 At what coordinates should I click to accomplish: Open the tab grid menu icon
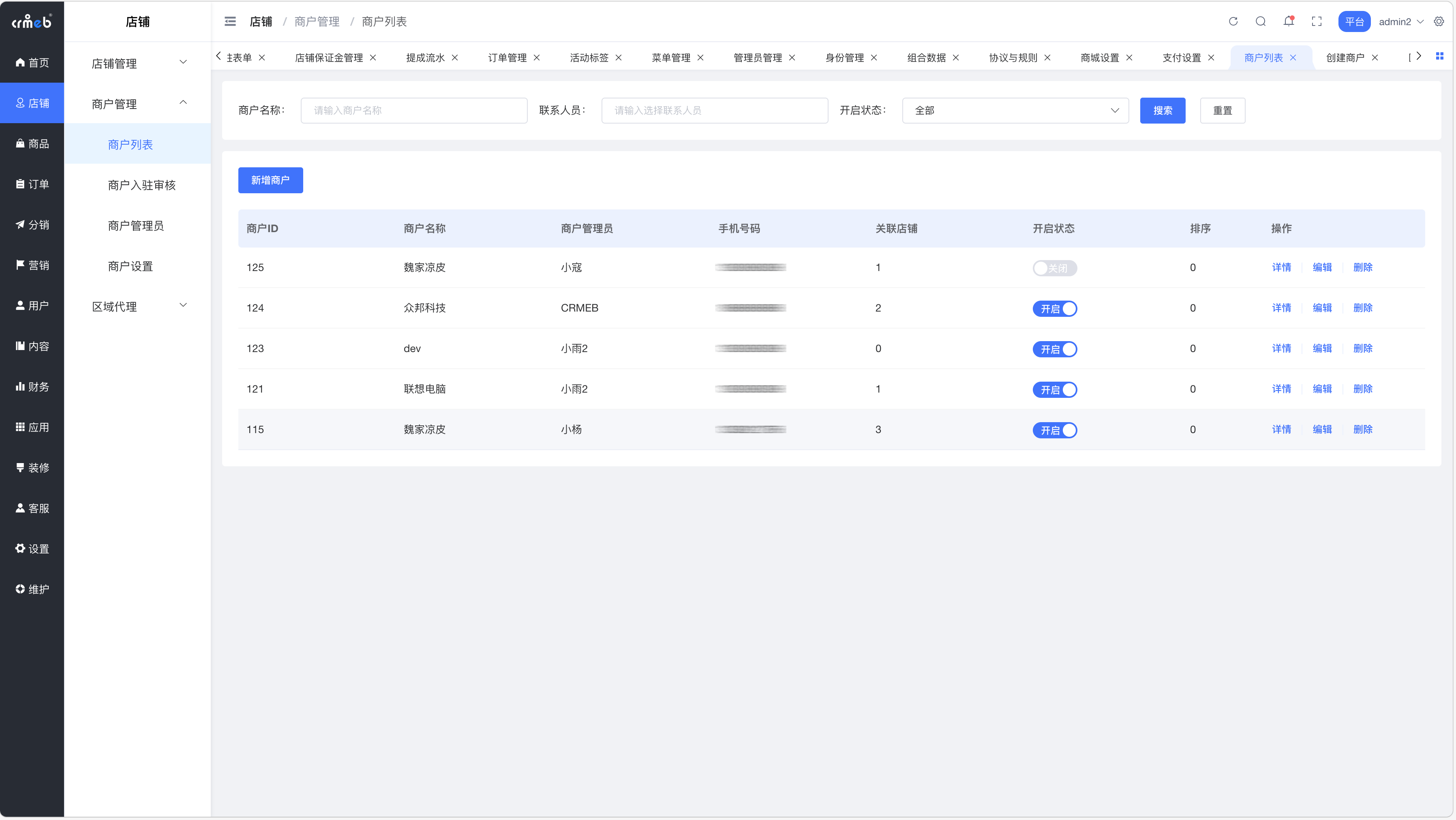[1440, 56]
